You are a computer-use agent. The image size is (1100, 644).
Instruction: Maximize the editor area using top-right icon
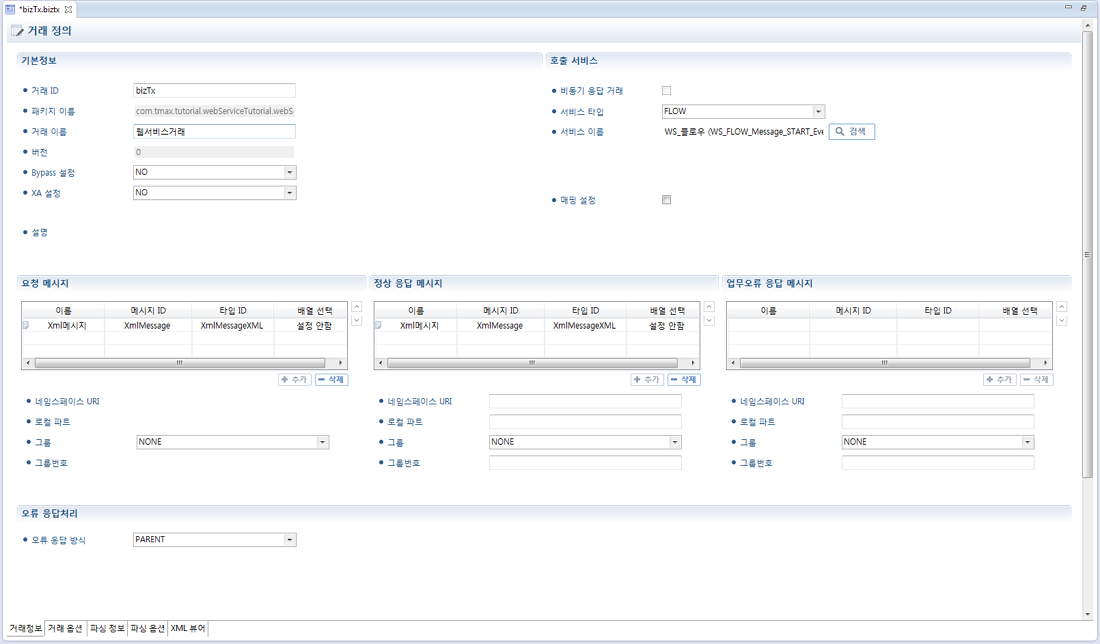(x=1083, y=7)
